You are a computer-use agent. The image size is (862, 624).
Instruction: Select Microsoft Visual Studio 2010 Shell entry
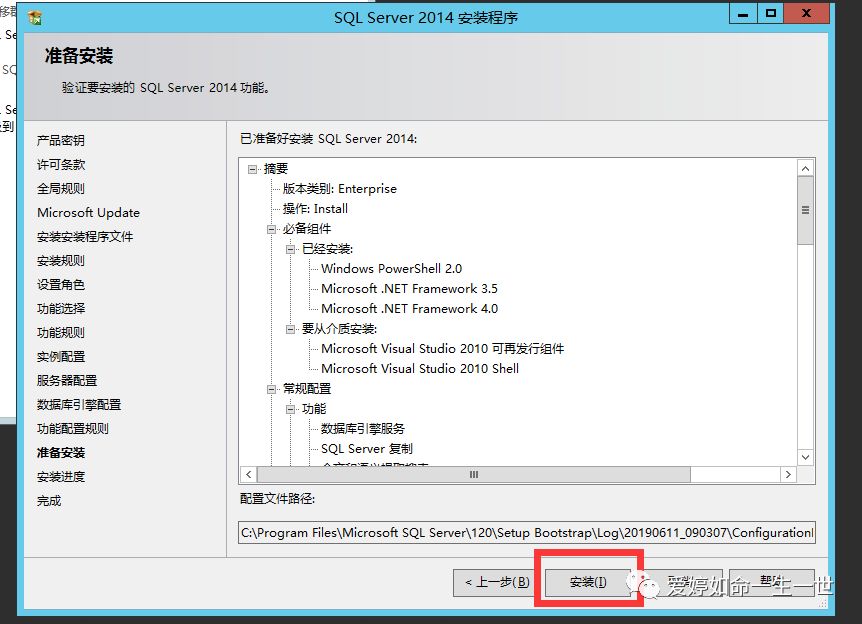pyautogui.click(x=420, y=369)
